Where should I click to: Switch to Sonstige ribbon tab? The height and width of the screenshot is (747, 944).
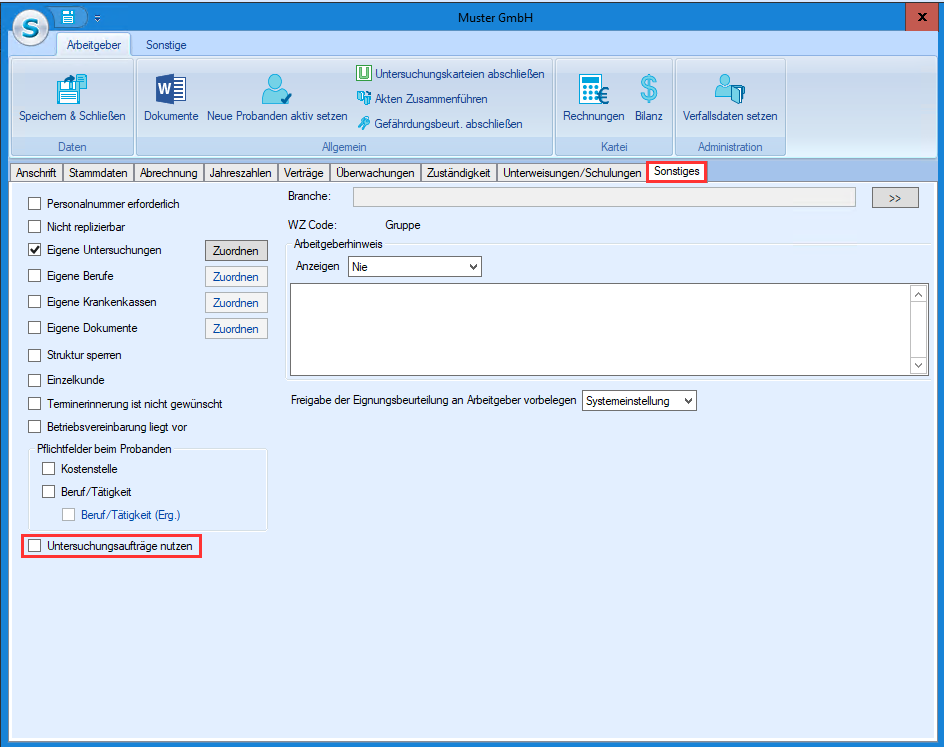tap(166, 45)
